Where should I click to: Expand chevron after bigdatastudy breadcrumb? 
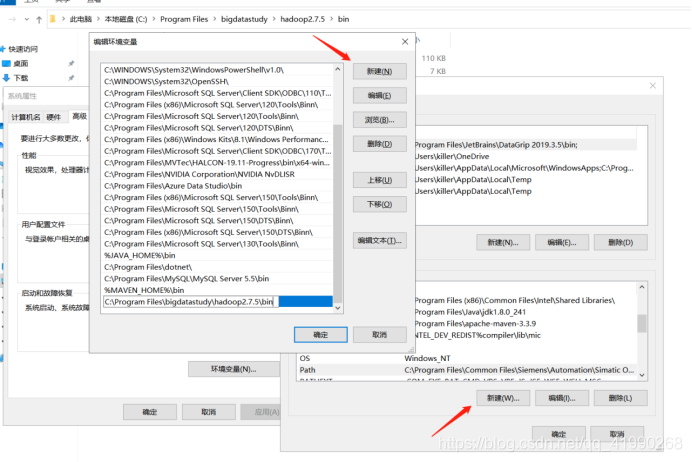pyautogui.click(x=274, y=19)
